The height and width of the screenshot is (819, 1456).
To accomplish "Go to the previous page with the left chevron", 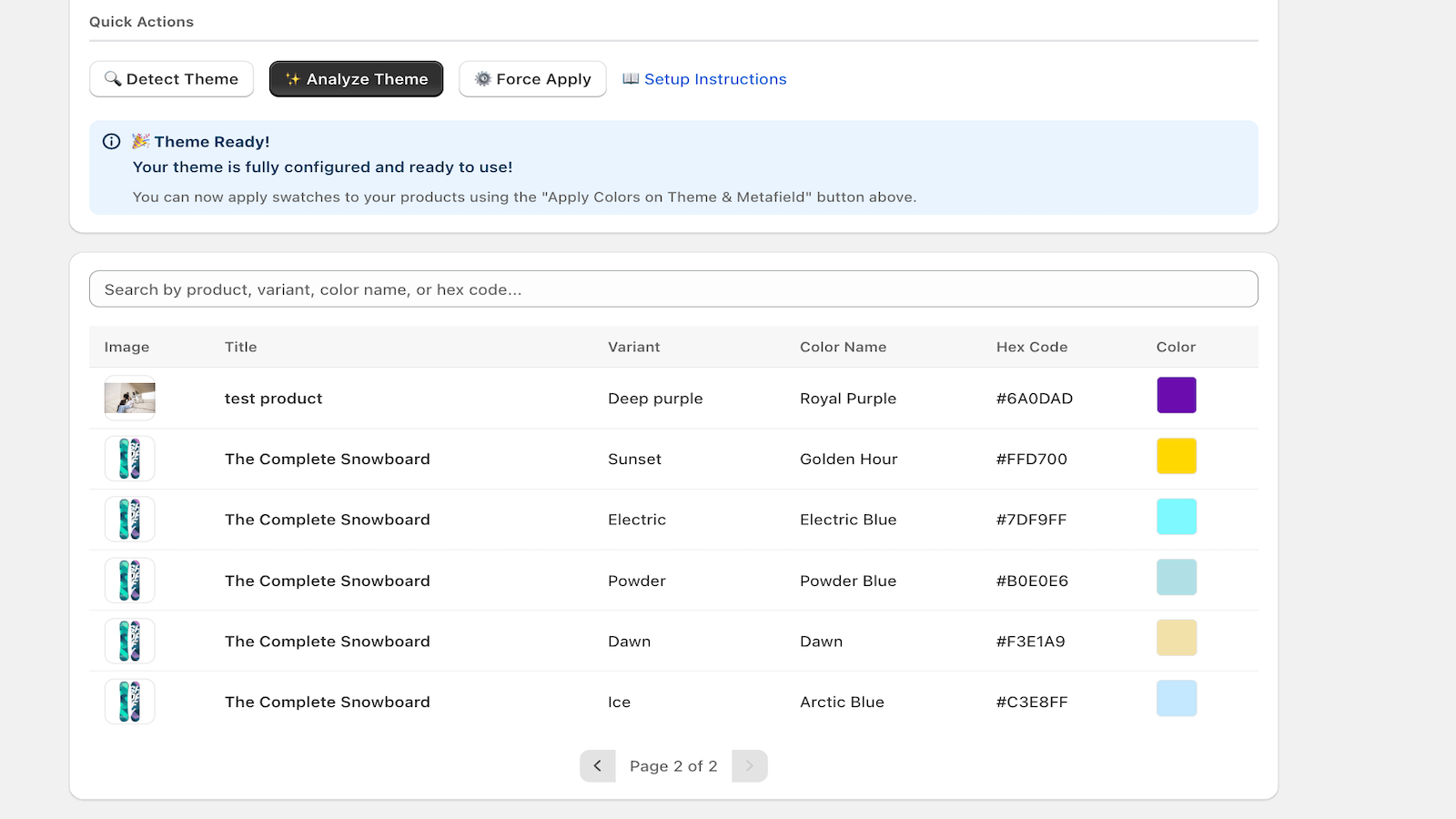I will (598, 766).
